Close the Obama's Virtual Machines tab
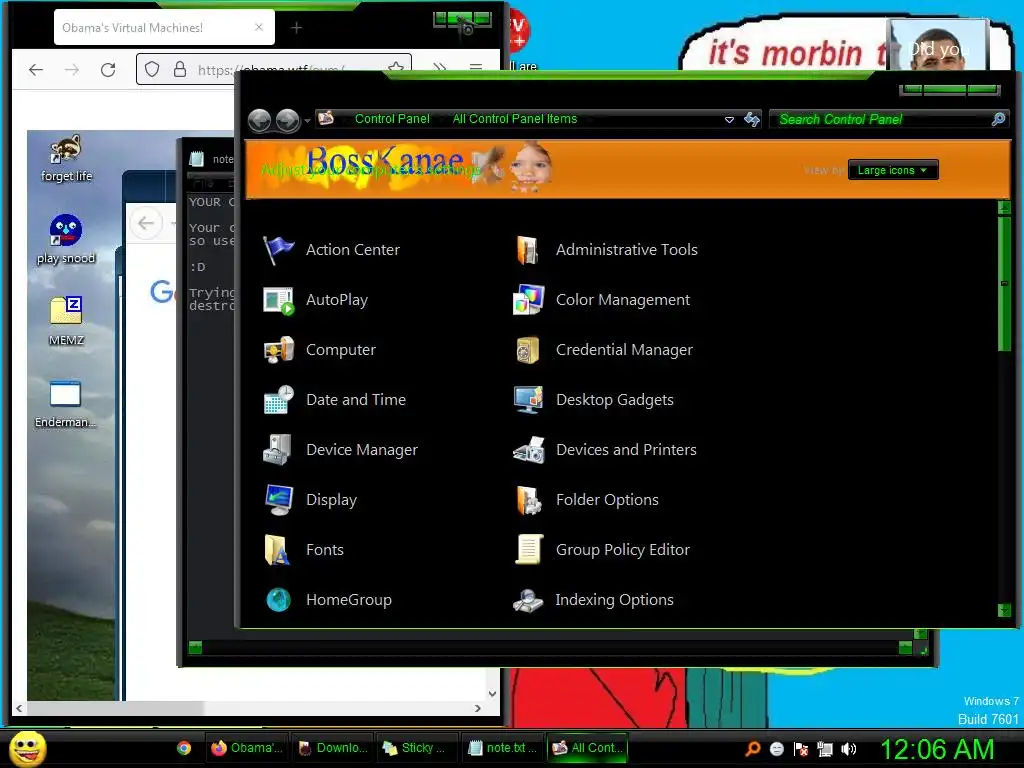This screenshot has height=768, width=1024. 259,27
